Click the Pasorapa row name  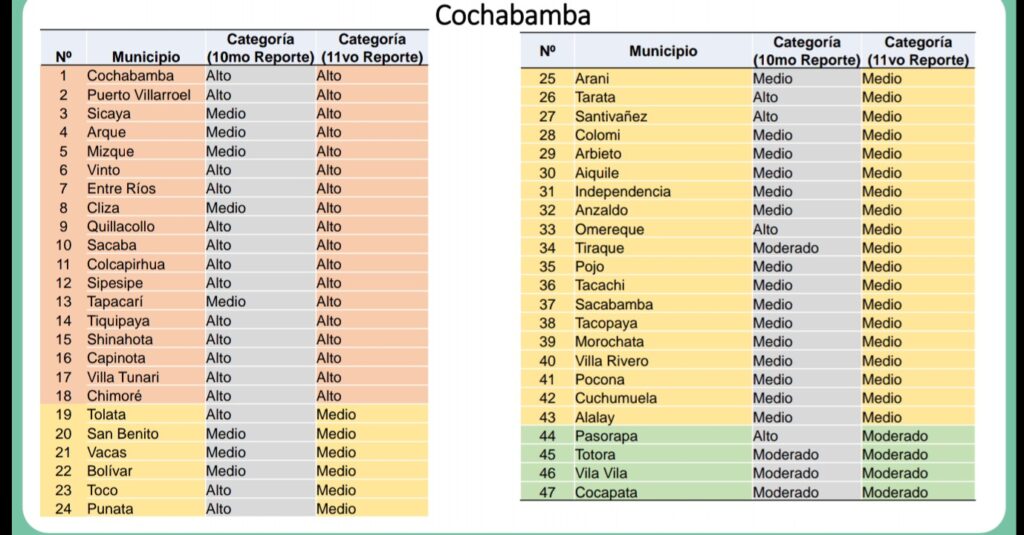click(x=605, y=436)
